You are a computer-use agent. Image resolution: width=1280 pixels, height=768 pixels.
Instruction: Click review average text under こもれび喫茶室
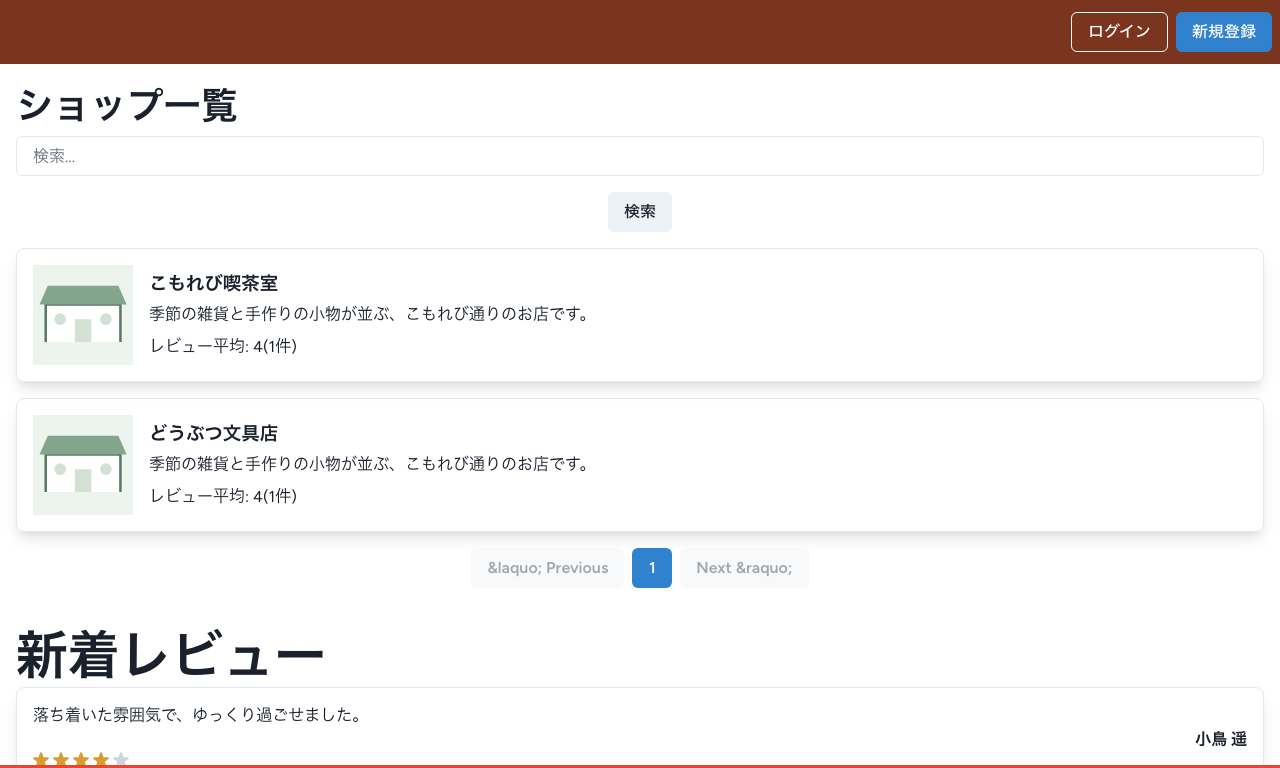pyautogui.click(x=223, y=346)
